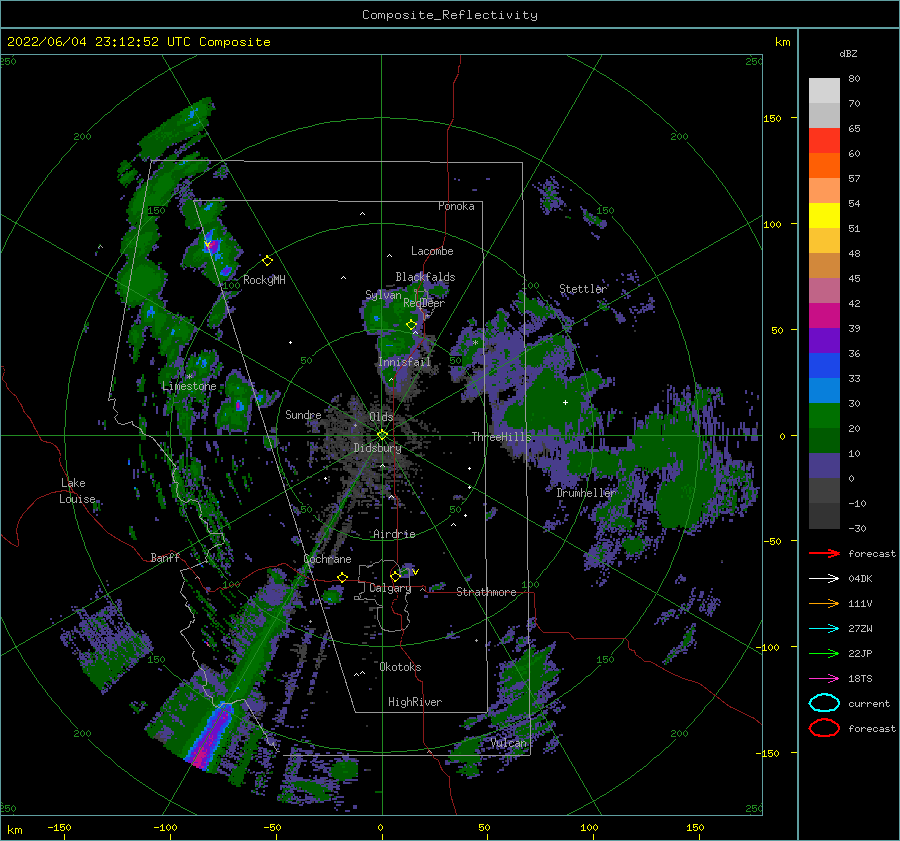The width and height of the screenshot is (900, 841).
Task: Click the magenta storm core west of RockyMH
Action: pyautogui.click(x=212, y=246)
